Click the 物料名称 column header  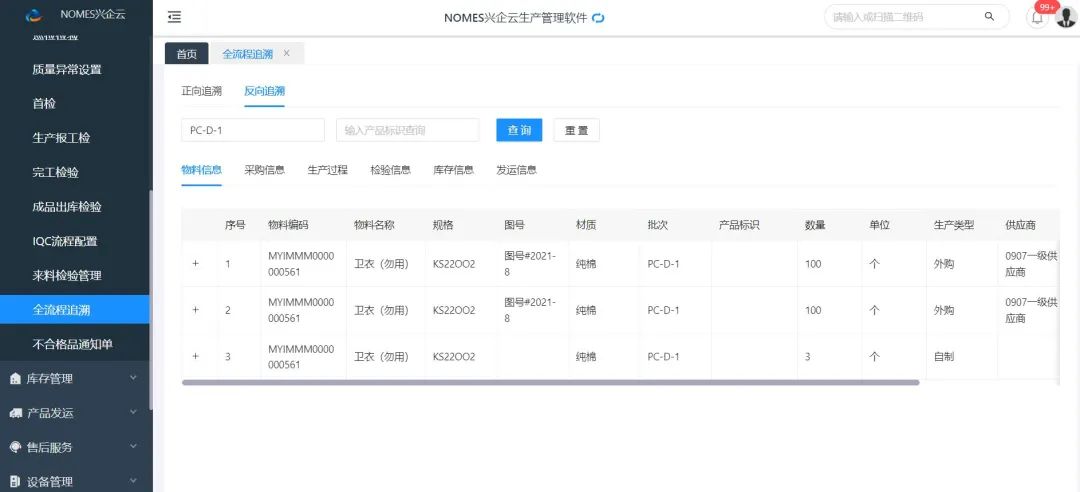pyautogui.click(x=374, y=225)
